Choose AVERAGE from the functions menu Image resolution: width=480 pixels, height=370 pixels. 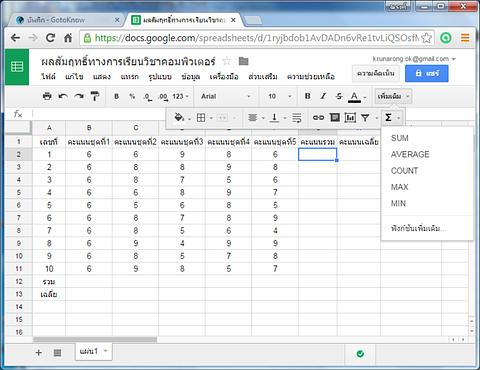[x=410, y=154]
